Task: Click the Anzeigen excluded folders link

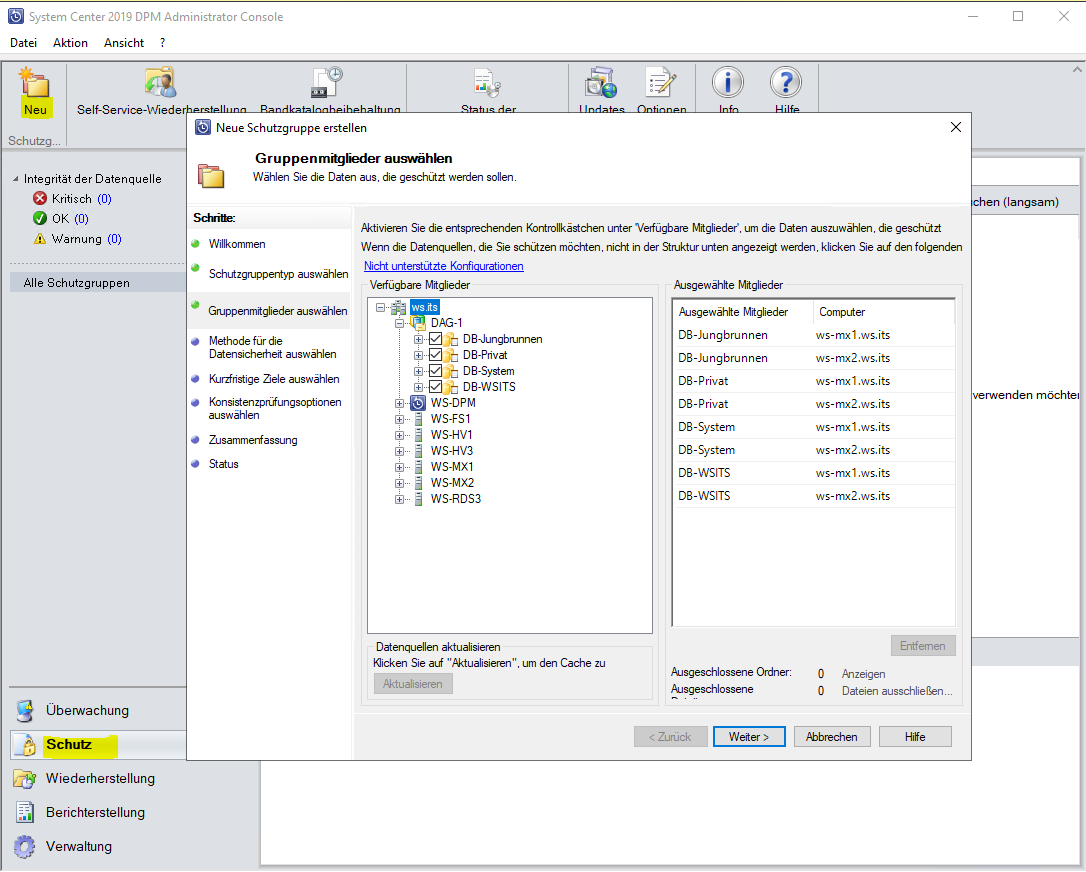Action: coord(864,674)
